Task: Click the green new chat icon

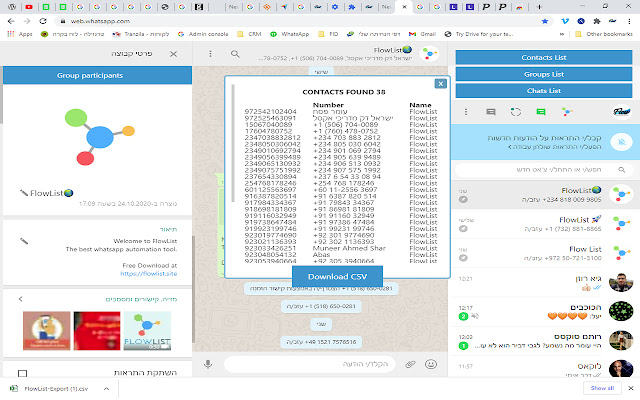Action: (x=541, y=112)
